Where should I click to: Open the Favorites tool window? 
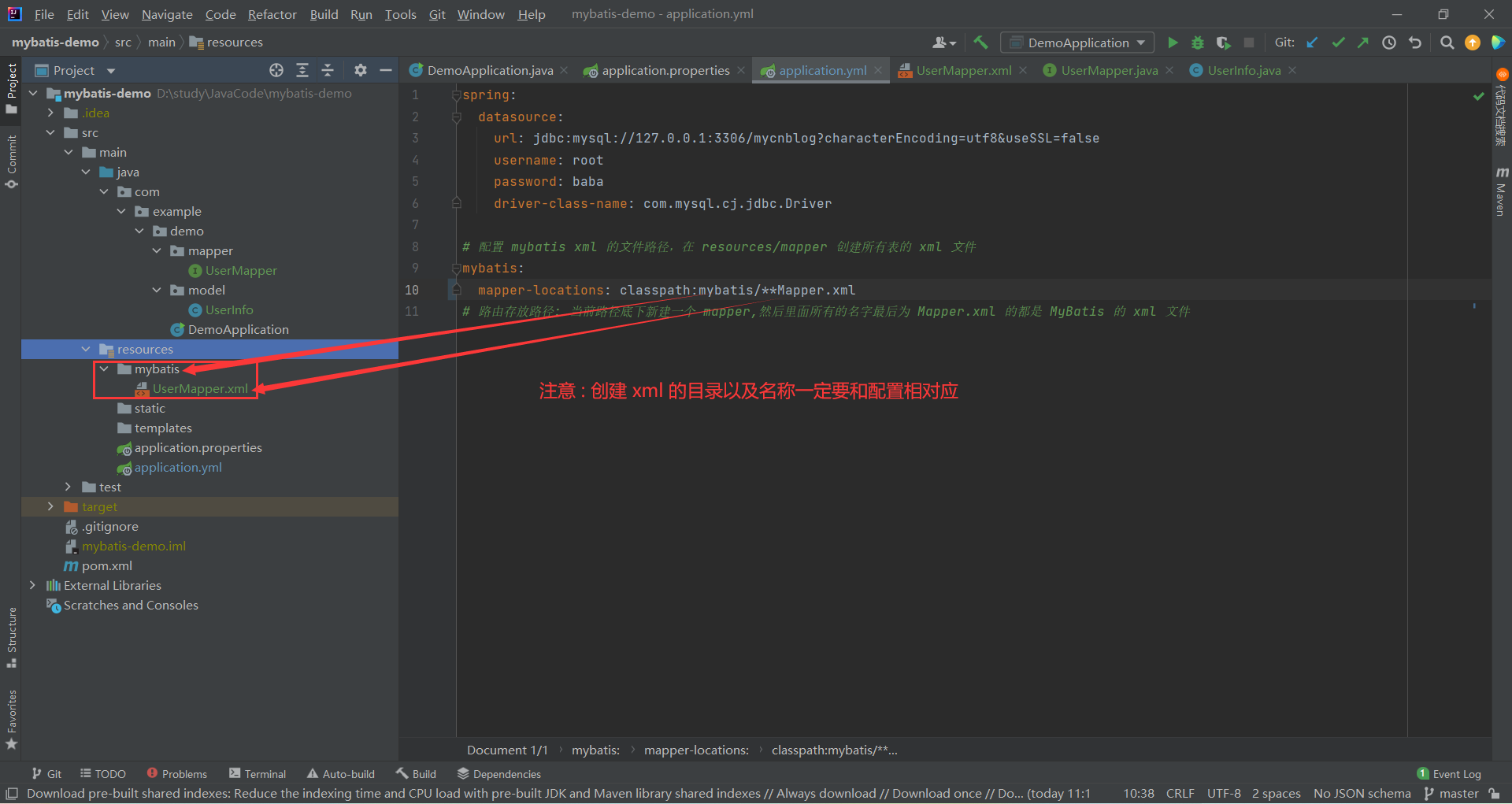click(x=11, y=719)
